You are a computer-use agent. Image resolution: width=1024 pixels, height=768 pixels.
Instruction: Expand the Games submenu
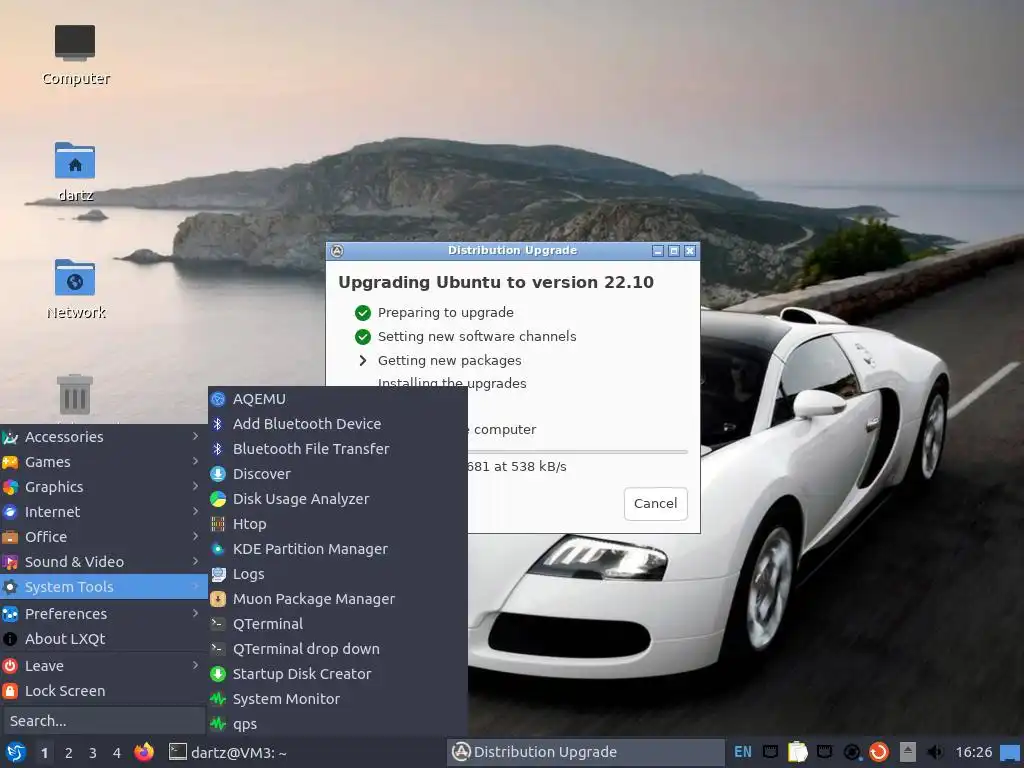pyautogui.click(x=104, y=462)
